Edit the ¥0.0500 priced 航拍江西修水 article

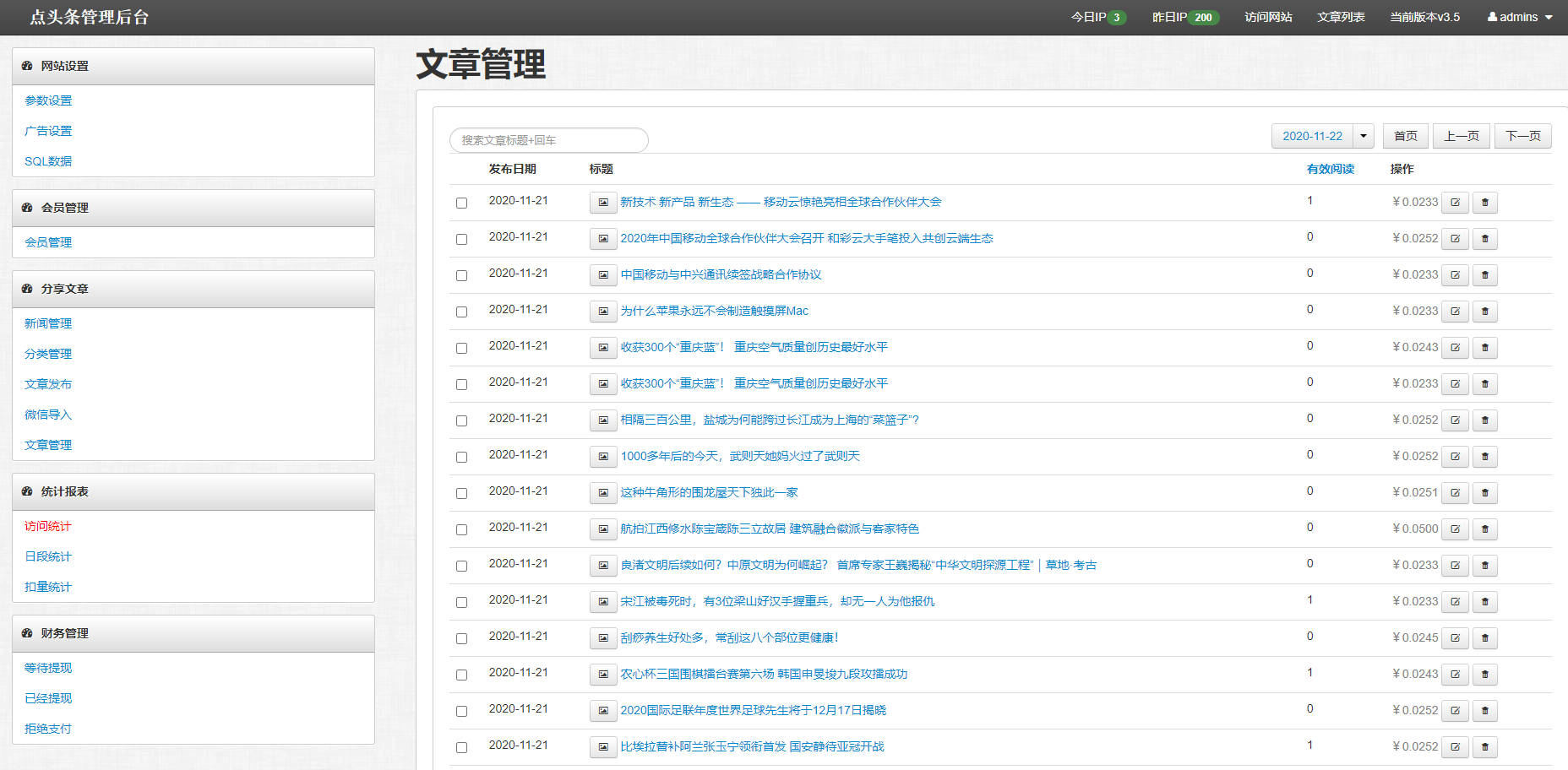(x=1455, y=529)
